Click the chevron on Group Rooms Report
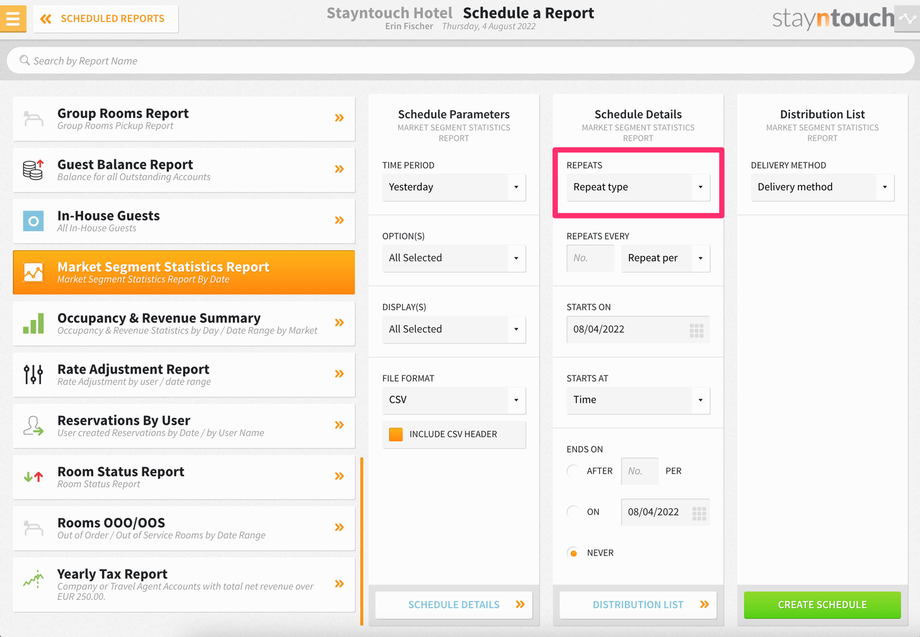The width and height of the screenshot is (920, 637). coord(339,118)
